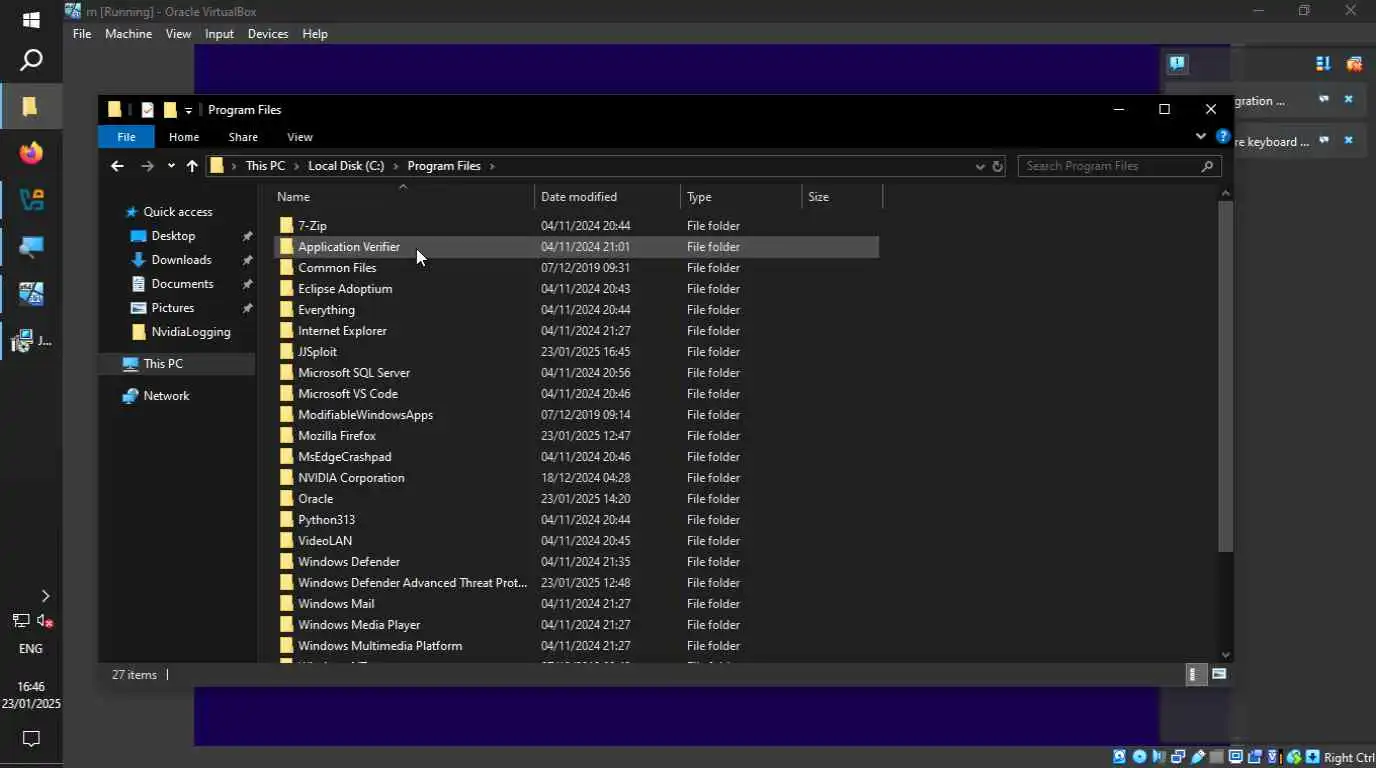
Task: Switch to large icons view layout
Action: coord(1219,675)
